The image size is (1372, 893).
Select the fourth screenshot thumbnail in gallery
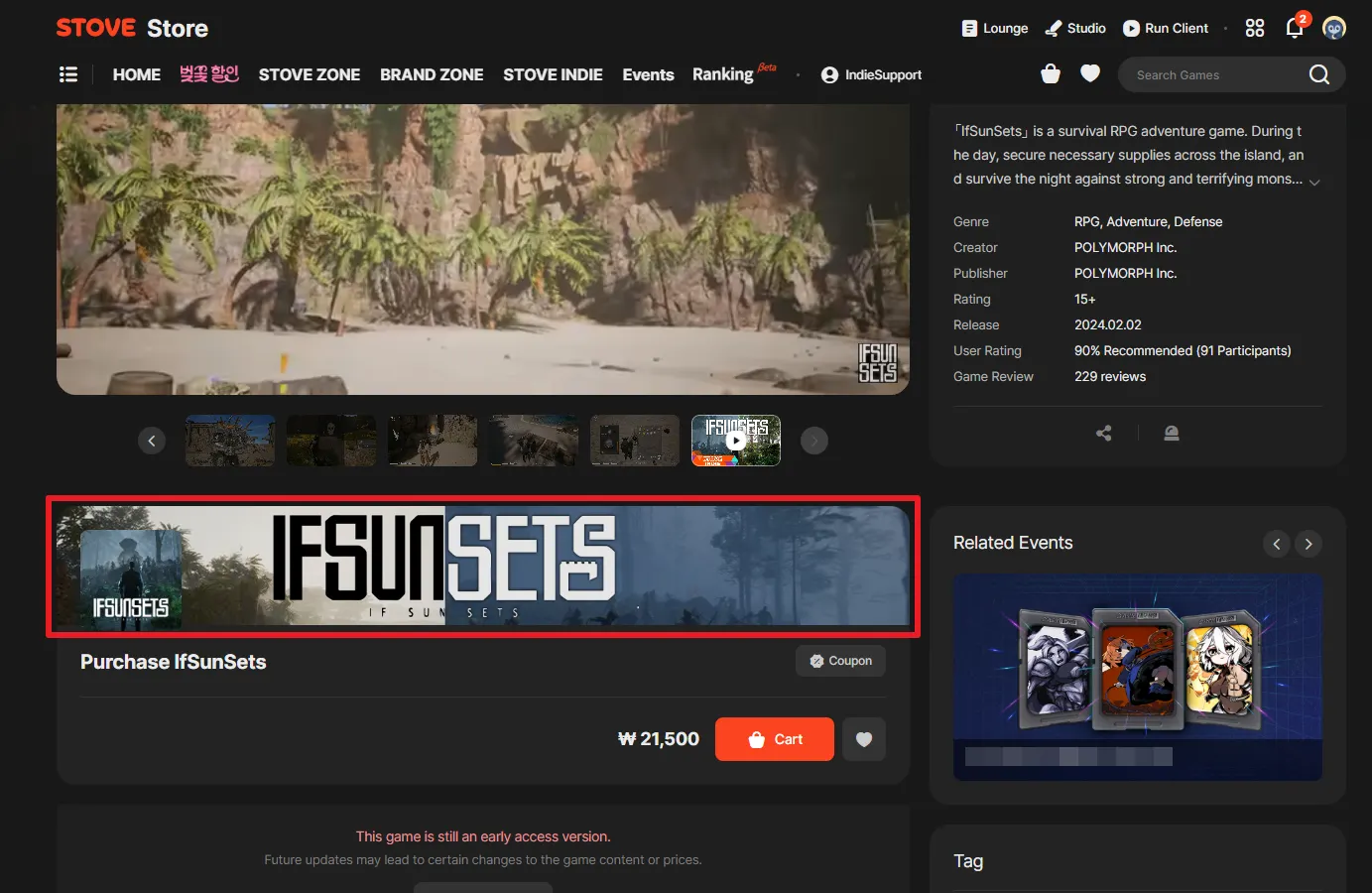click(534, 441)
